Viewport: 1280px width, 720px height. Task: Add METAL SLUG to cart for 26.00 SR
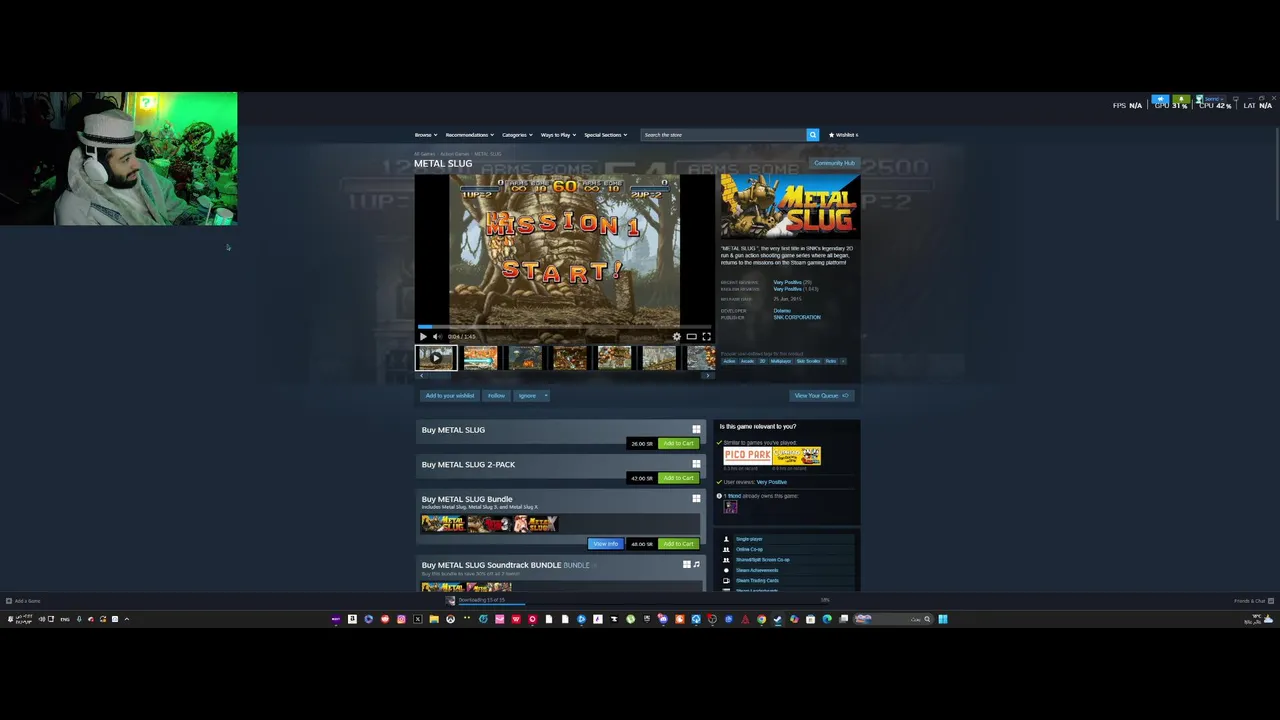point(678,443)
